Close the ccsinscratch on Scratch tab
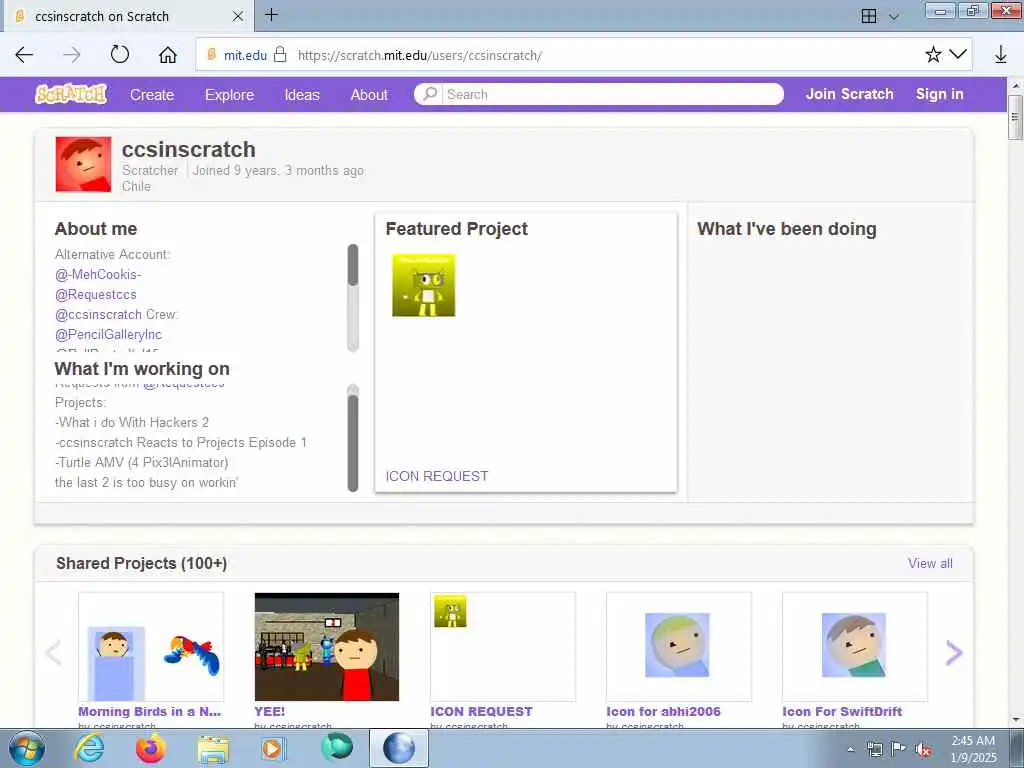1024x768 pixels. tap(238, 16)
